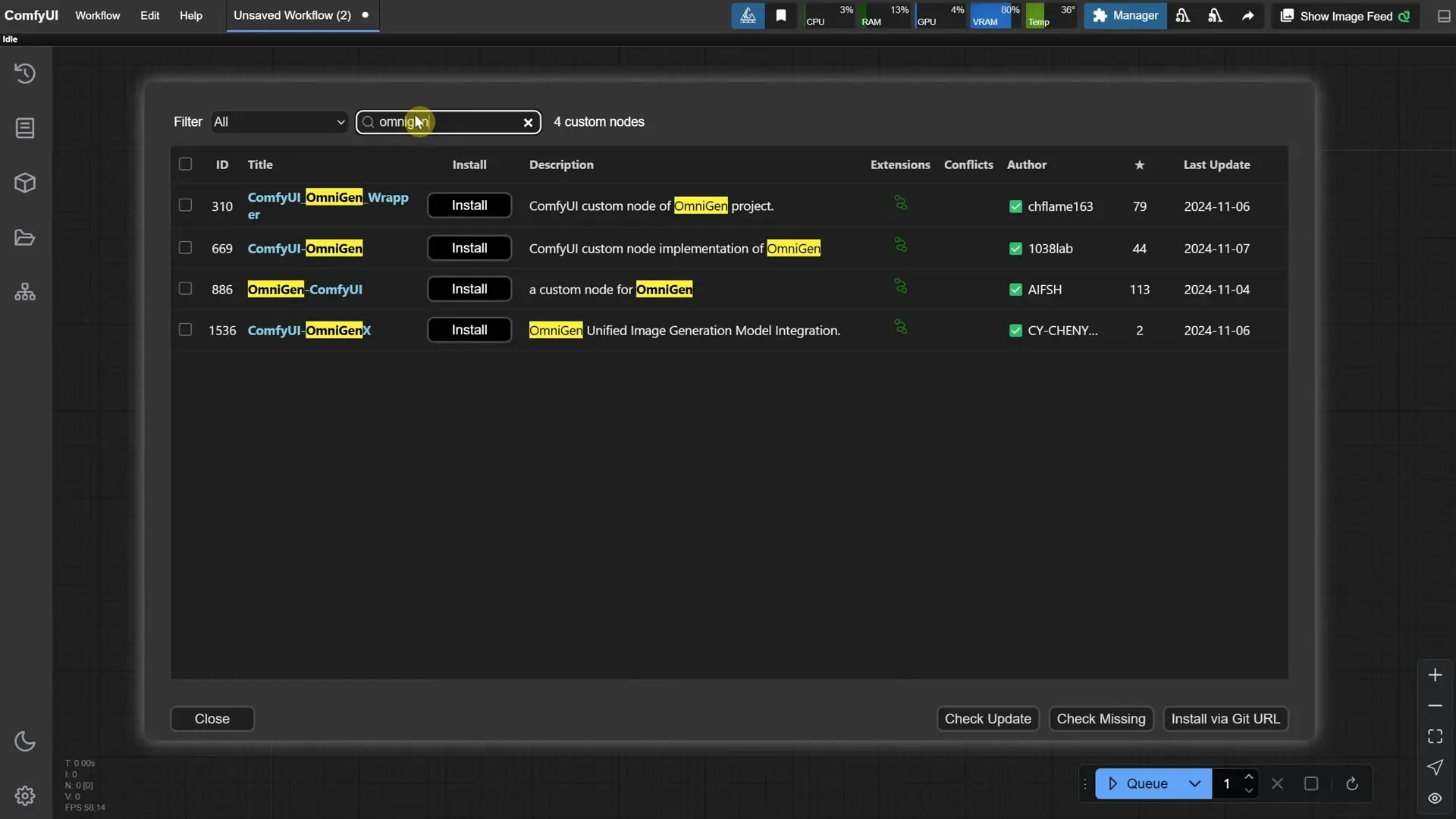Screen dimensions: 1456x819
Task: Open the queue log panel in sidebar
Action: [25, 127]
